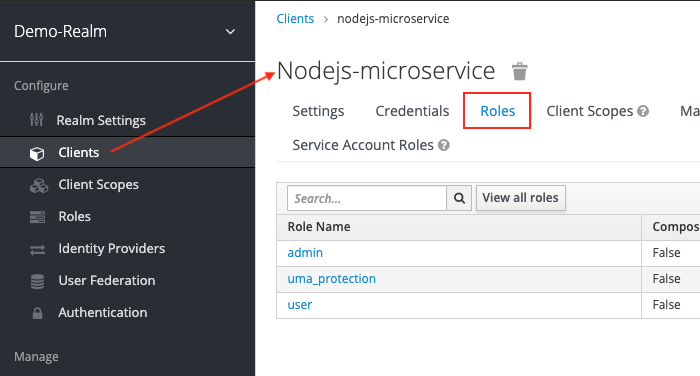Focus the roles Search input field
700x376 pixels.
click(x=367, y=198)
